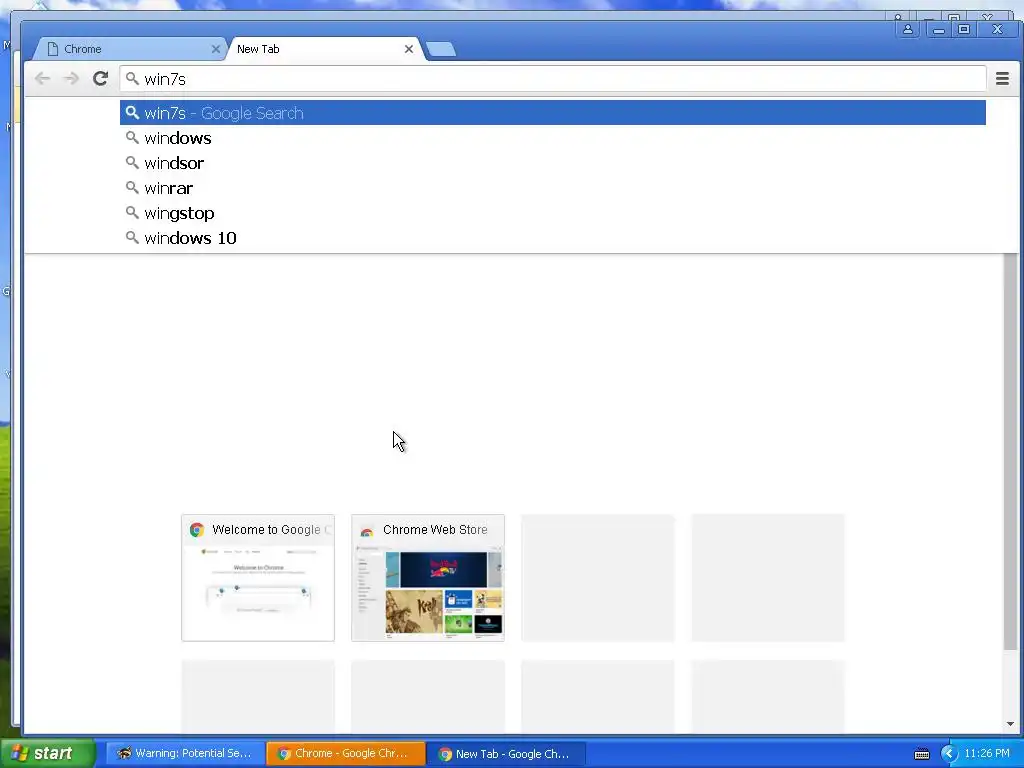Open the Chrome hamburger menu

tap(1002, 79)
